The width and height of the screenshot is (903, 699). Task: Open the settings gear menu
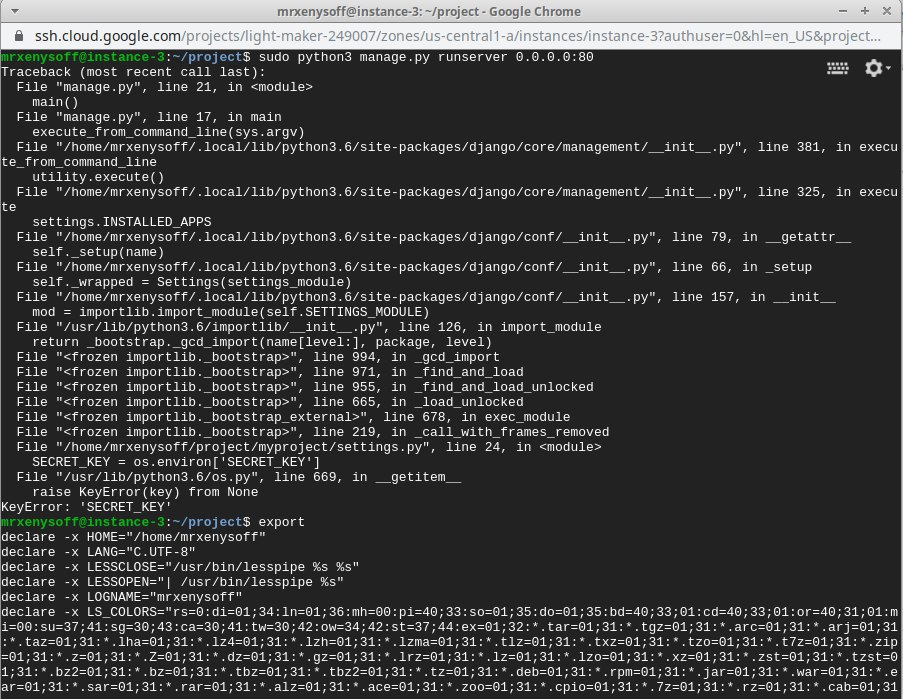pos(877,68)
